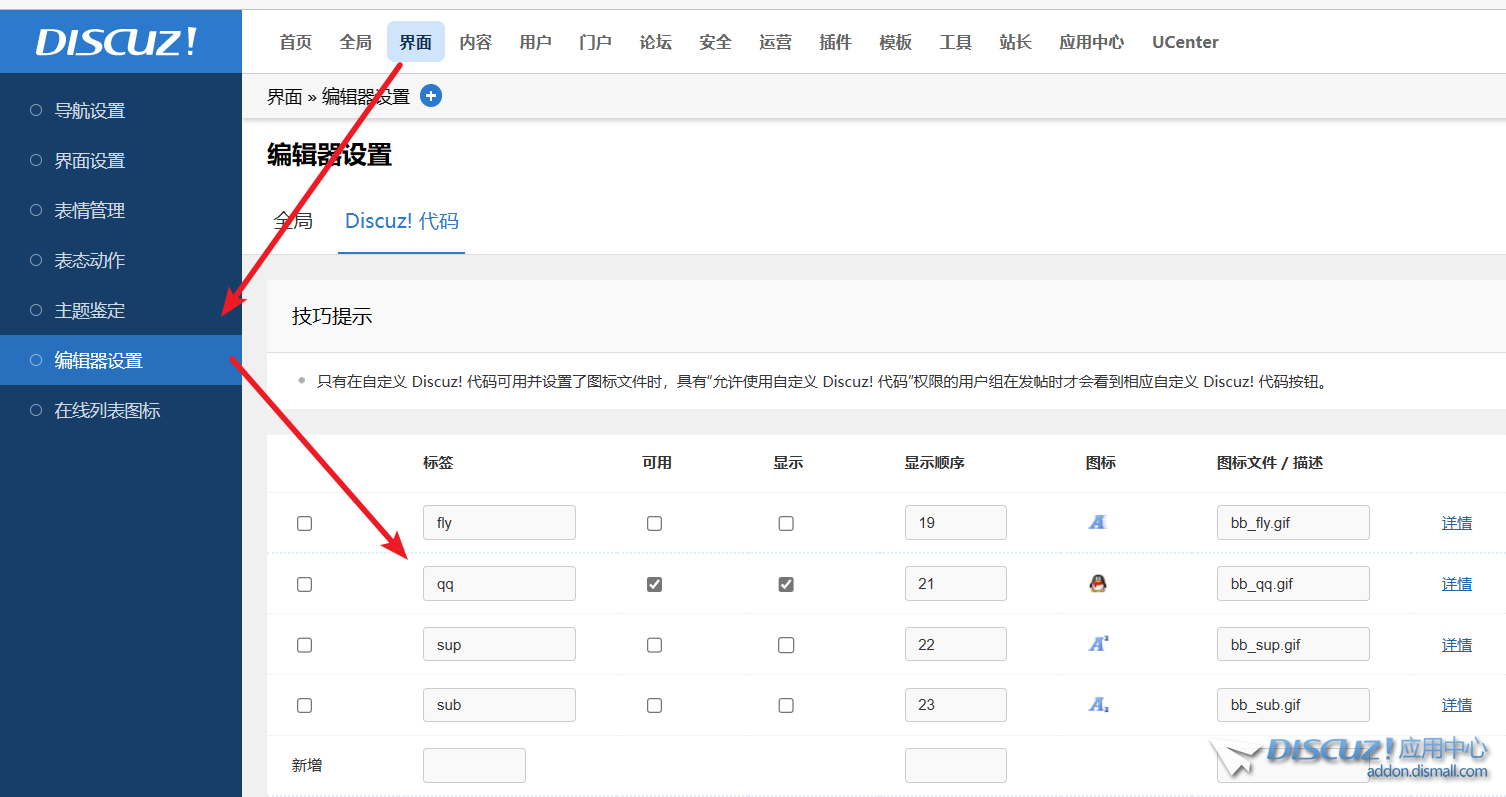Viewport: 1506px width, 797px height.
Task: Click the 显示顺序 field showing 19
Action: pyautogui.click(x=955, y=523)
